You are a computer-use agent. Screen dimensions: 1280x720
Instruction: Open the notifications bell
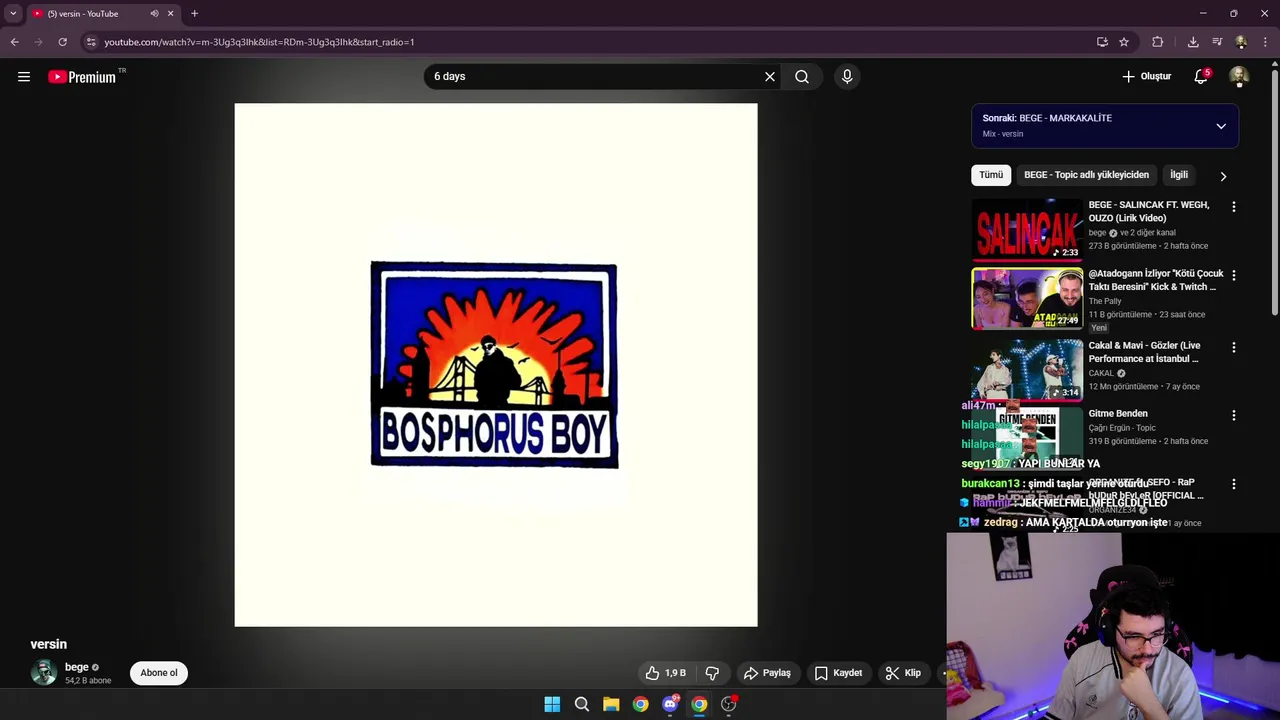point(1201,77)
